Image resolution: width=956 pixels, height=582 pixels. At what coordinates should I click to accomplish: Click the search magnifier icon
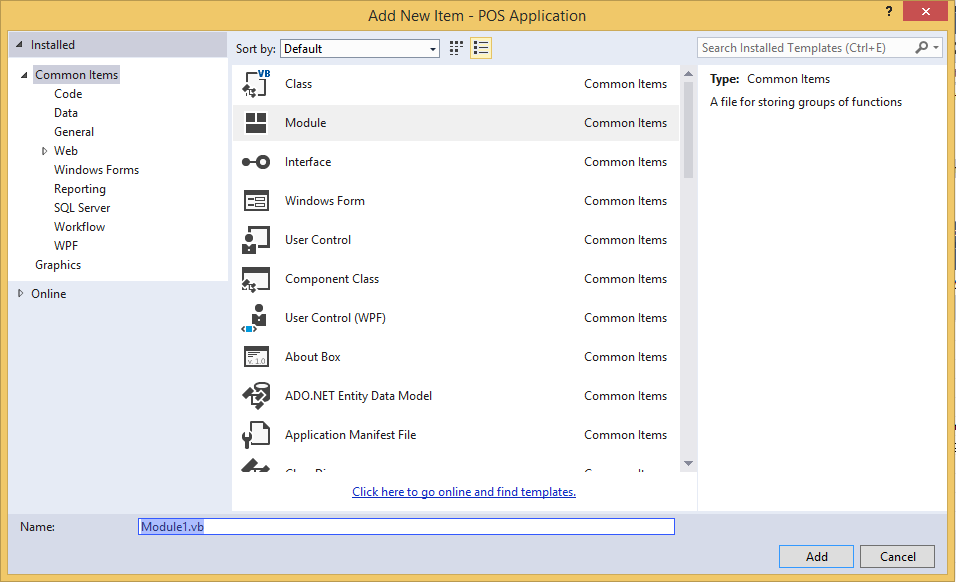[x=921, y=48]
